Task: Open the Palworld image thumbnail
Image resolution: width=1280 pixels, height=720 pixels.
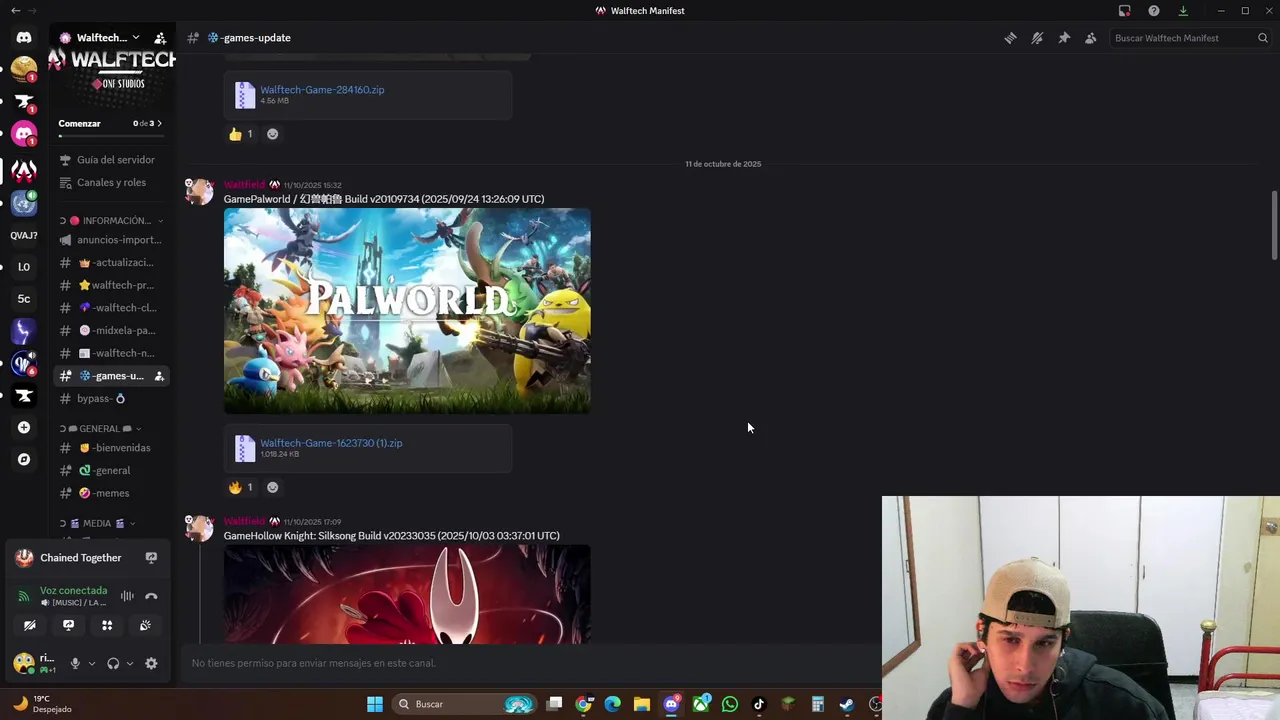Action: tap(407, 311)
